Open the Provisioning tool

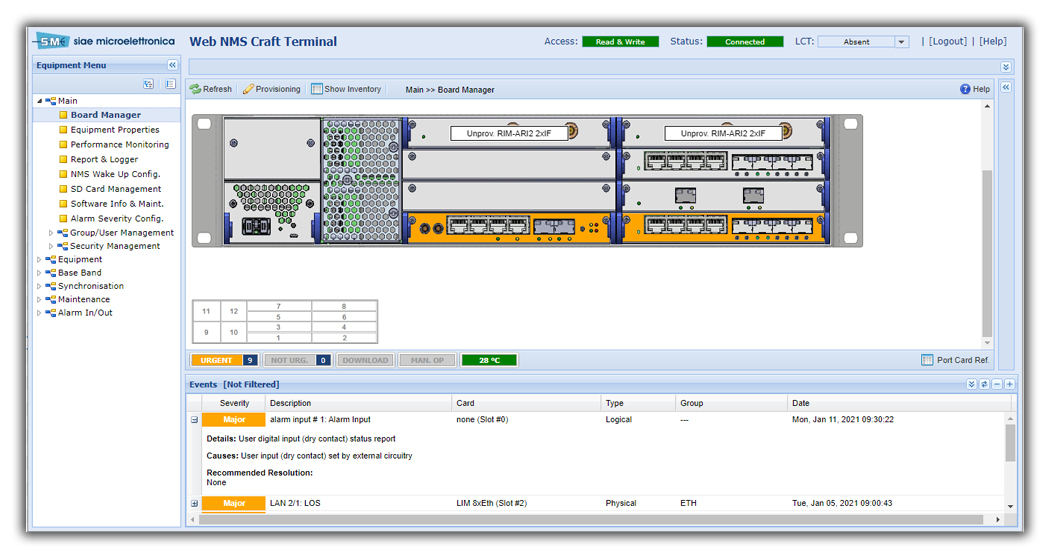(272, 89)
